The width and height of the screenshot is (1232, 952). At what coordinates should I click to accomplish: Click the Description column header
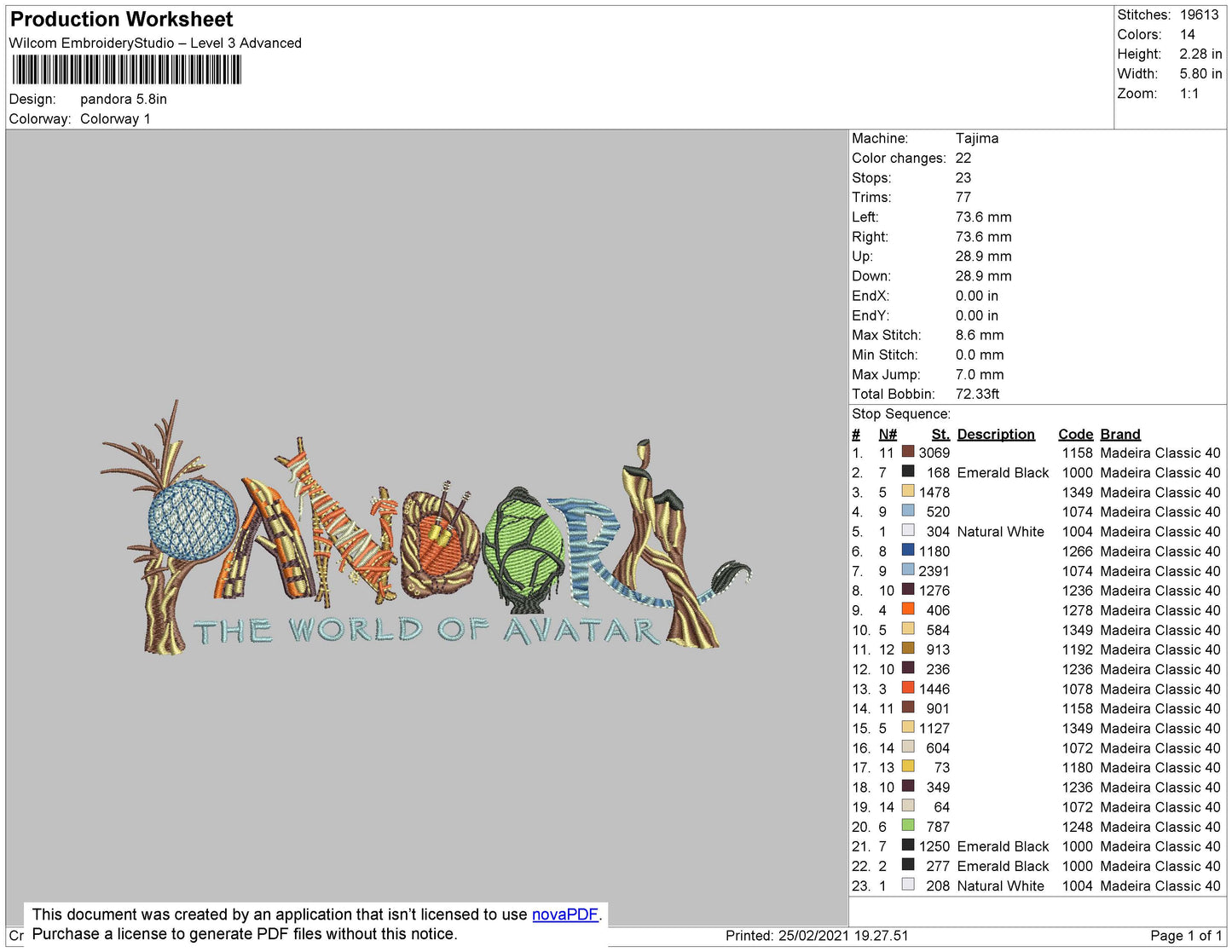[996, 434]
